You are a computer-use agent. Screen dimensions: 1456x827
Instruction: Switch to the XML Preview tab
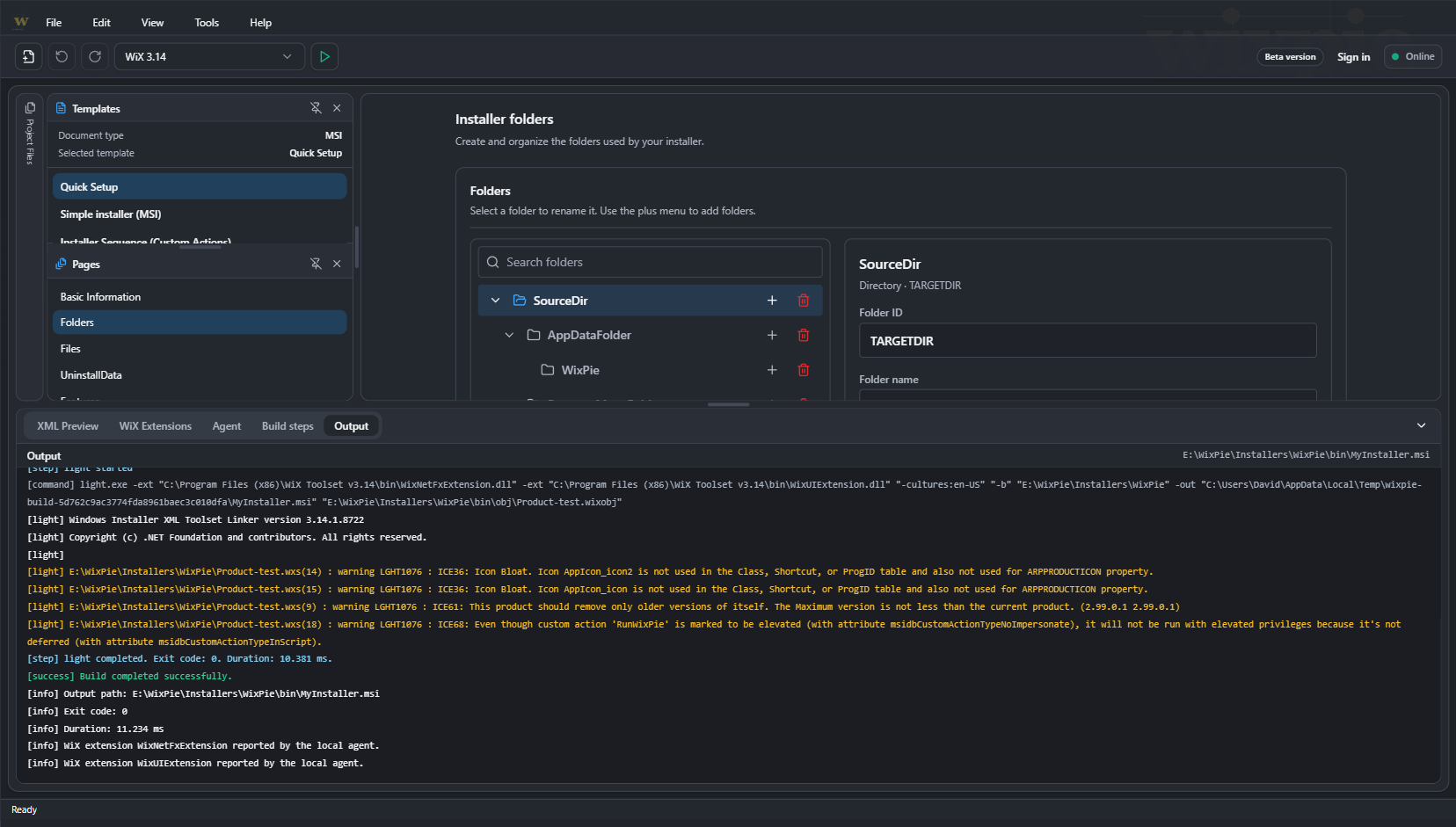[68, 426]
